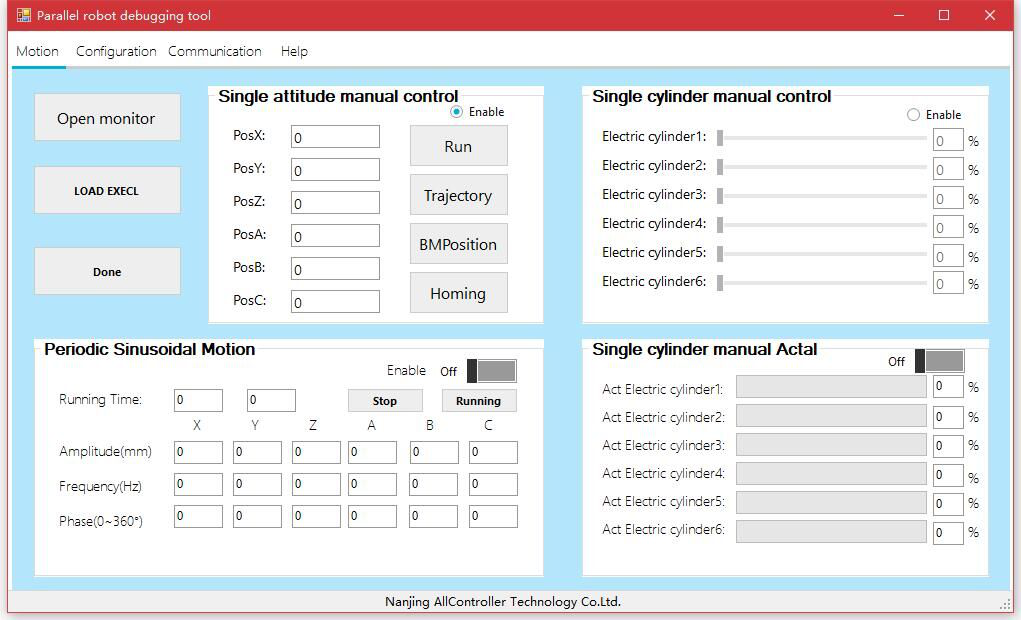Image resolution: width=1021 pixels, height=620 pixels.
Task: Click the Amplitude X input field
Action: click(x=198, y=452)
